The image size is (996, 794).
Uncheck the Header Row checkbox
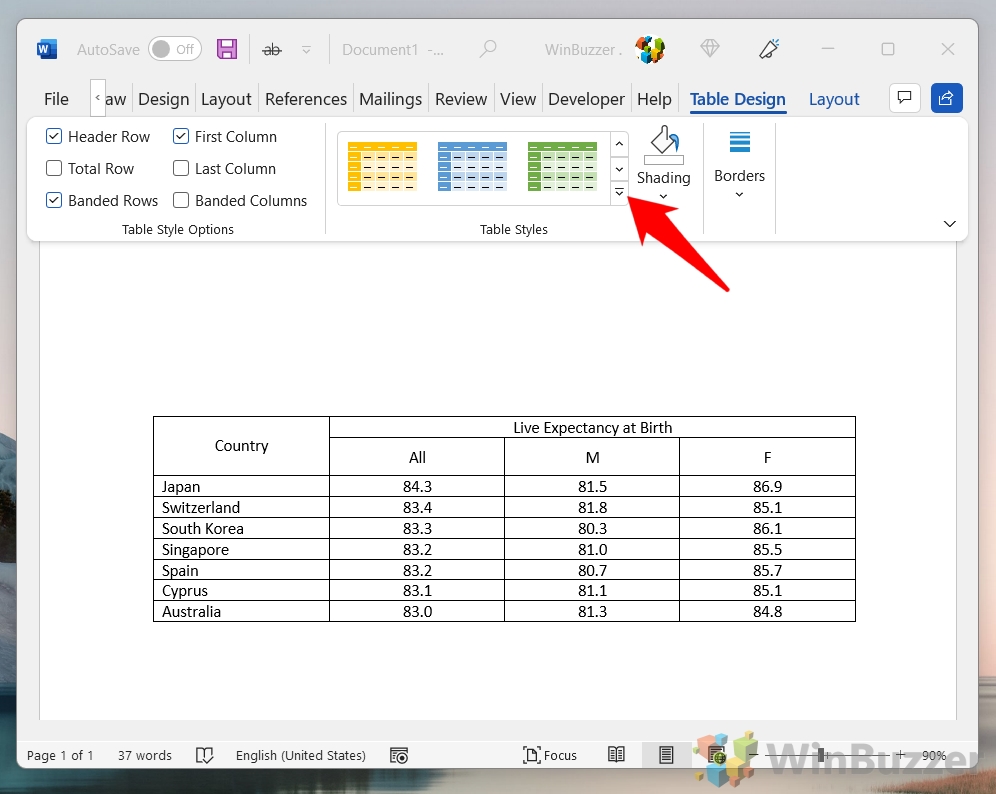54,137
